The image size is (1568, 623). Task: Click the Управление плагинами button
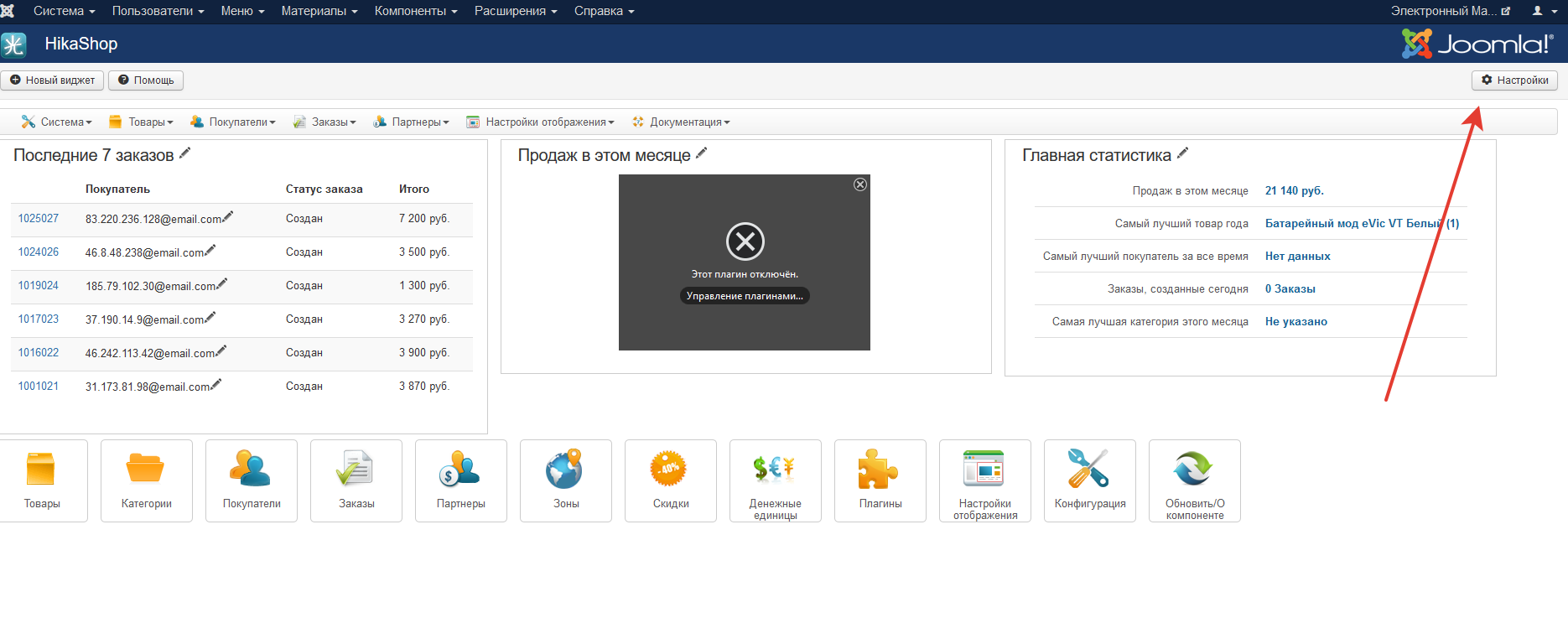(x=745, y=296)
